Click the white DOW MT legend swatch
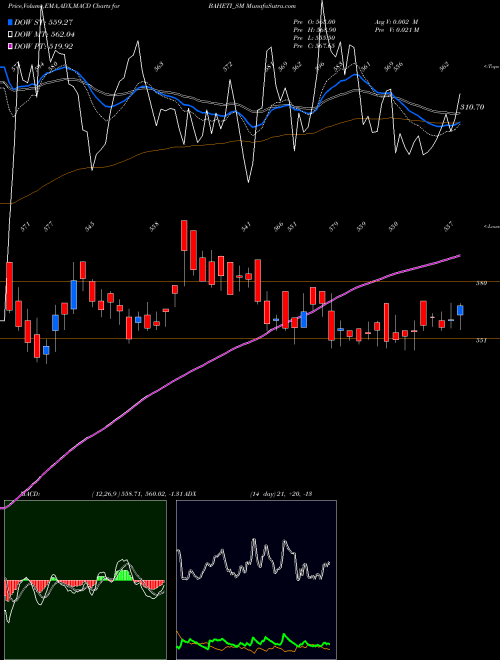 (x=10, y=34)
